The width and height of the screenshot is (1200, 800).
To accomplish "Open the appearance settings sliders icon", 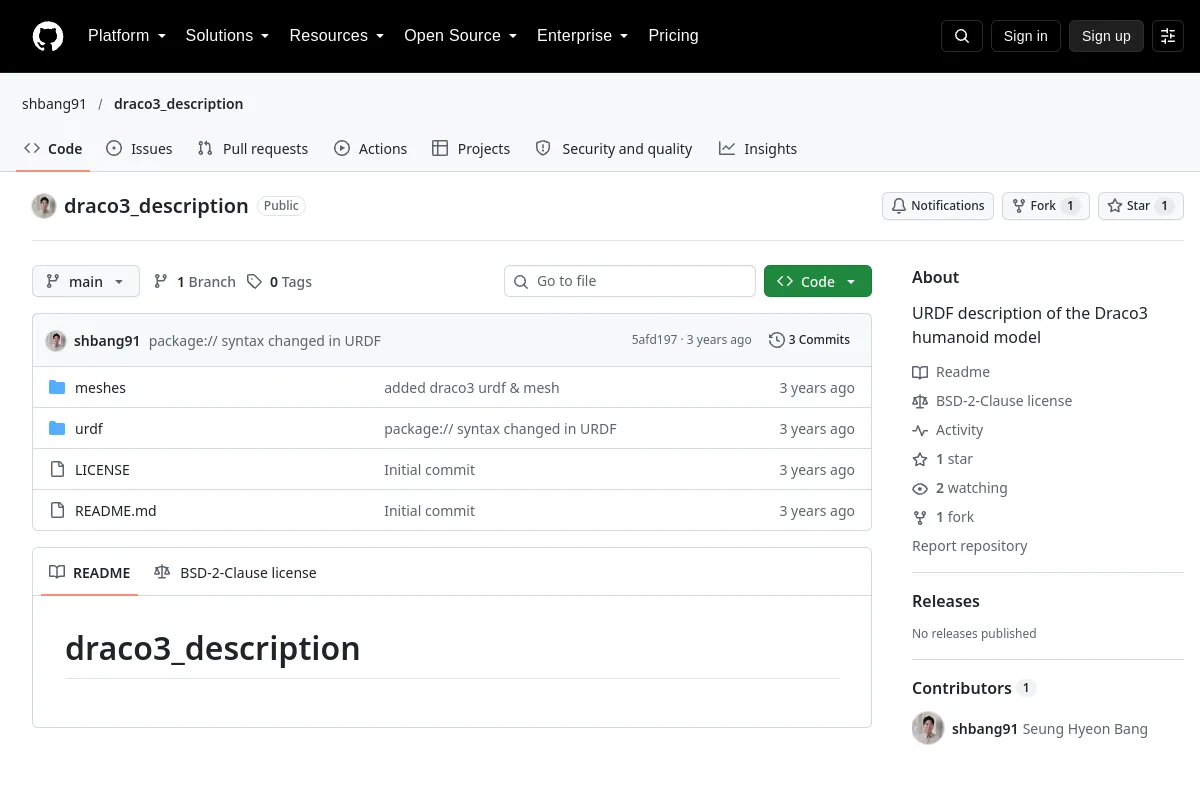I will click(x=1168, y=36).
